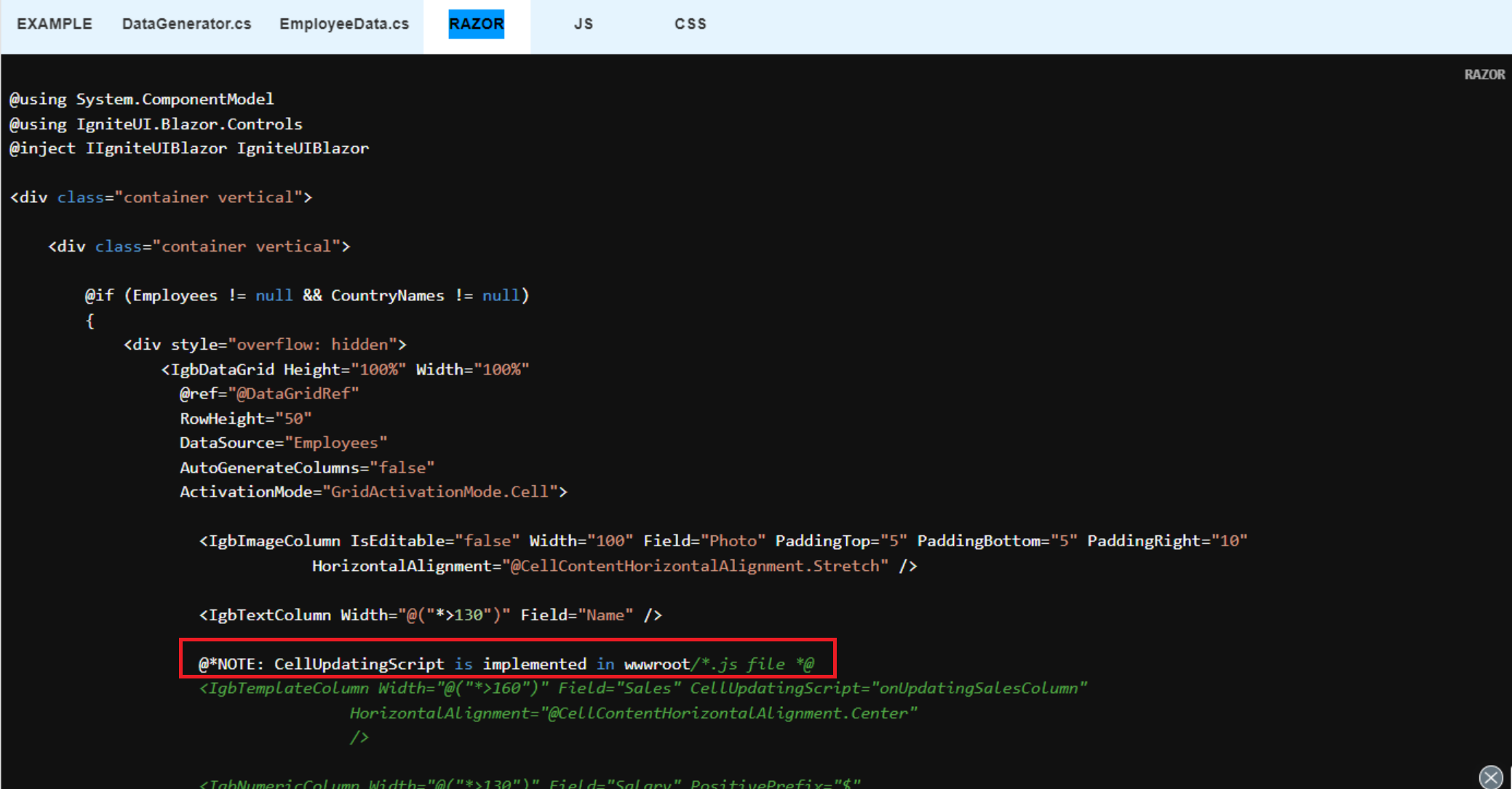This screenshot has height=789, width=1512.
Task: Select the @using System.ComponentModel directive
Action: [x=141, y=99]
